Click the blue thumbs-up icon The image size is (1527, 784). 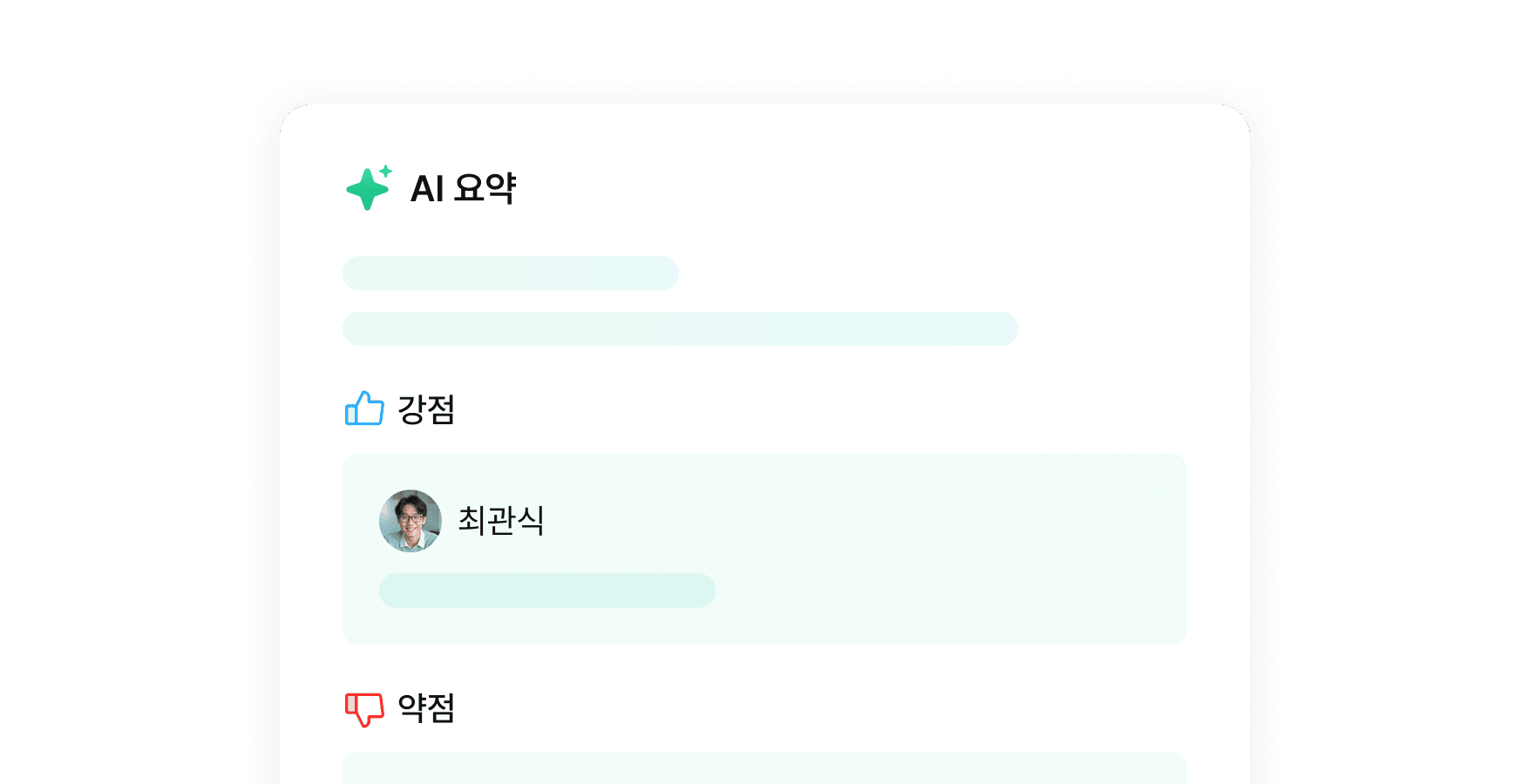tap(364, 409)
